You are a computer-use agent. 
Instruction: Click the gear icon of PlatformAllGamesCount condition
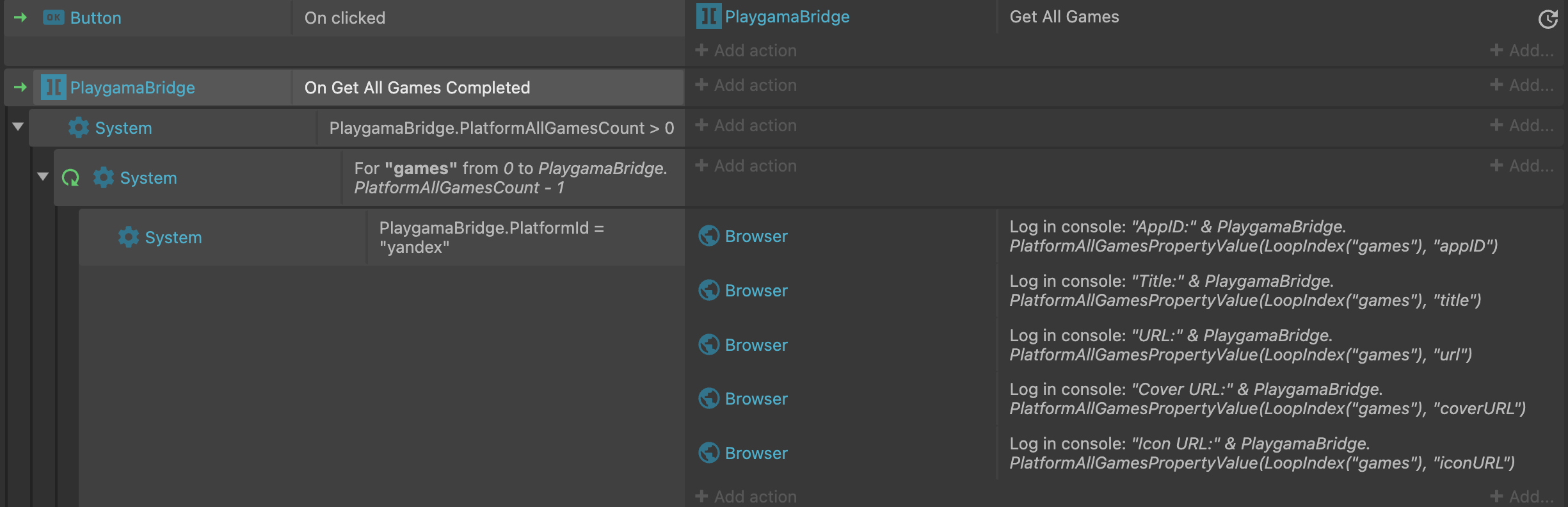(79, 127)
